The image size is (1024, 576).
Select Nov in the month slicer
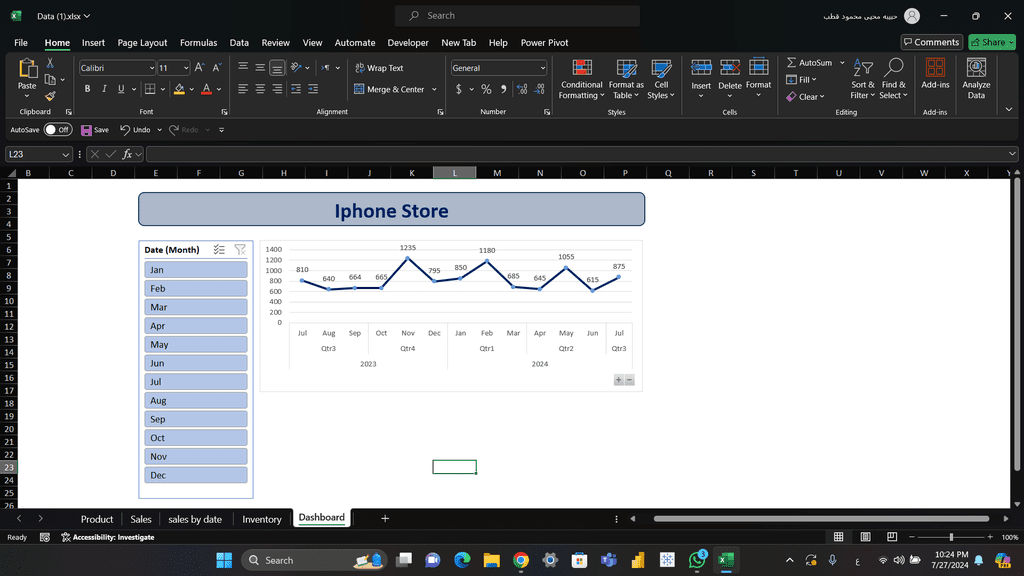196,456
